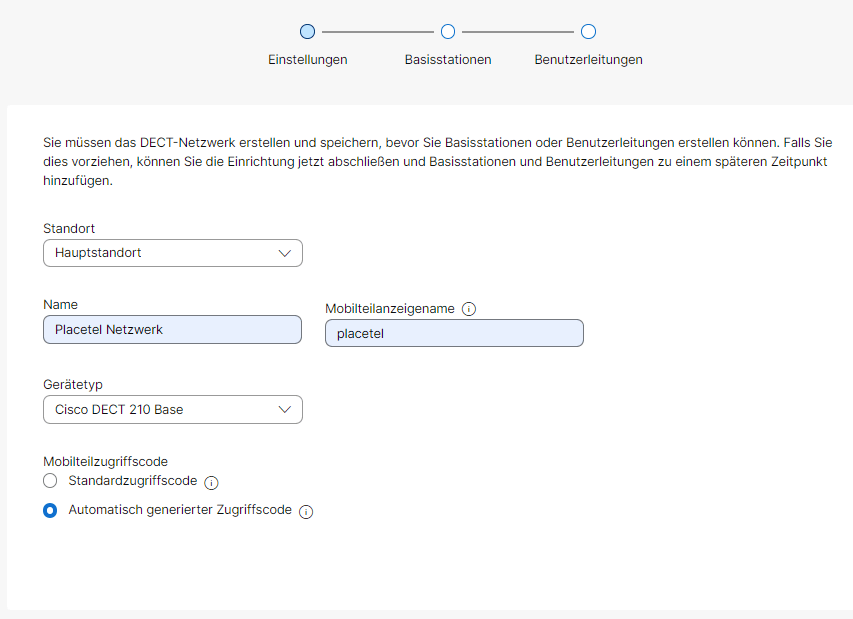853x619 pixels.
Task: Open the Standort dropdown showing Hauptstandort
Action: (x=172, y=253)
